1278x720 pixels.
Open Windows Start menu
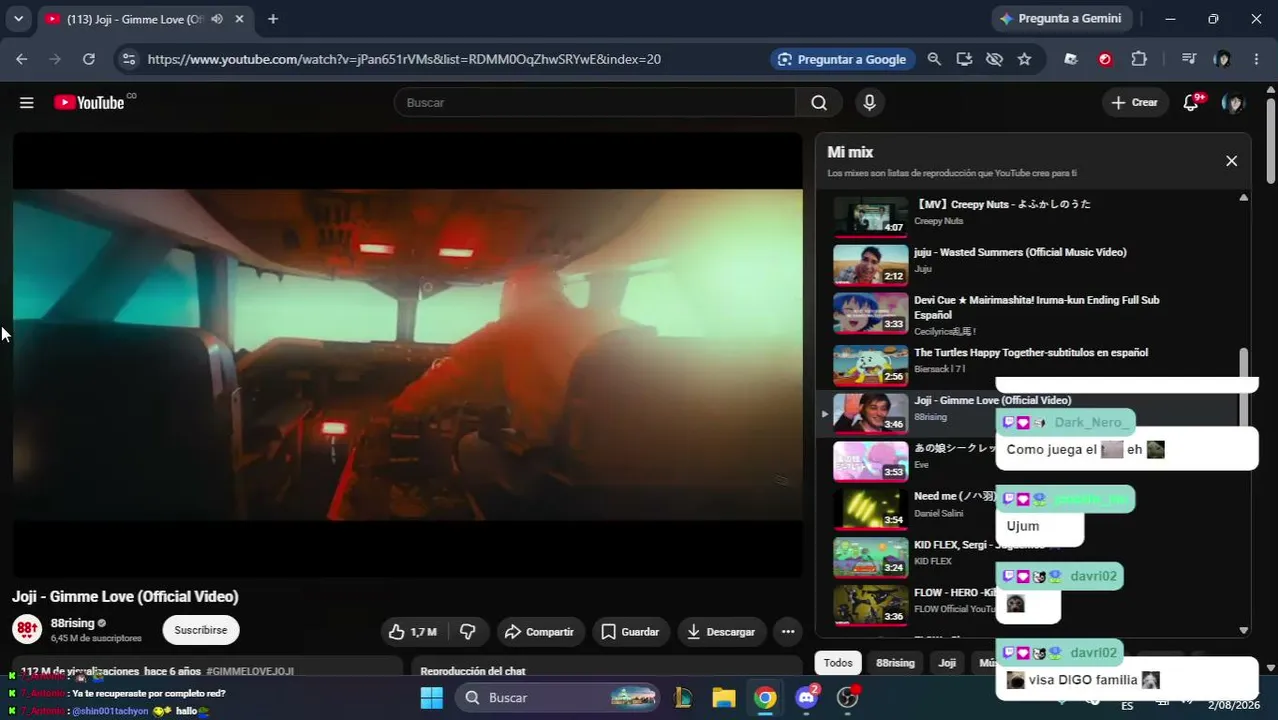pos(432,698)
